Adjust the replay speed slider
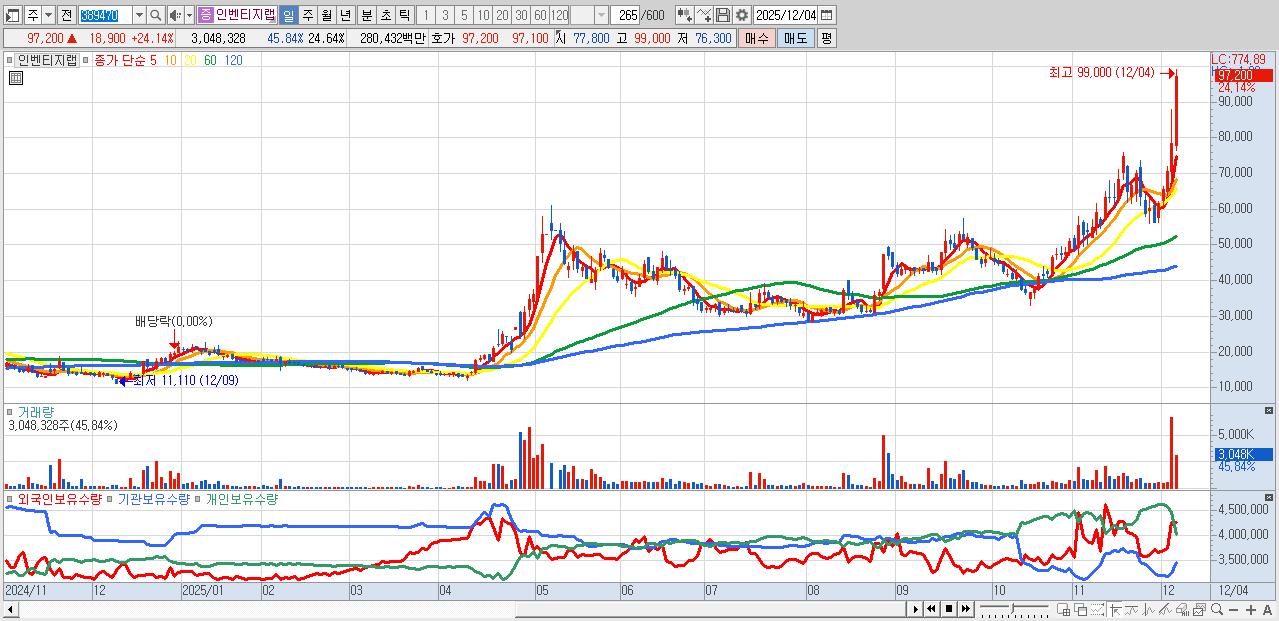 click(1014, 608)
